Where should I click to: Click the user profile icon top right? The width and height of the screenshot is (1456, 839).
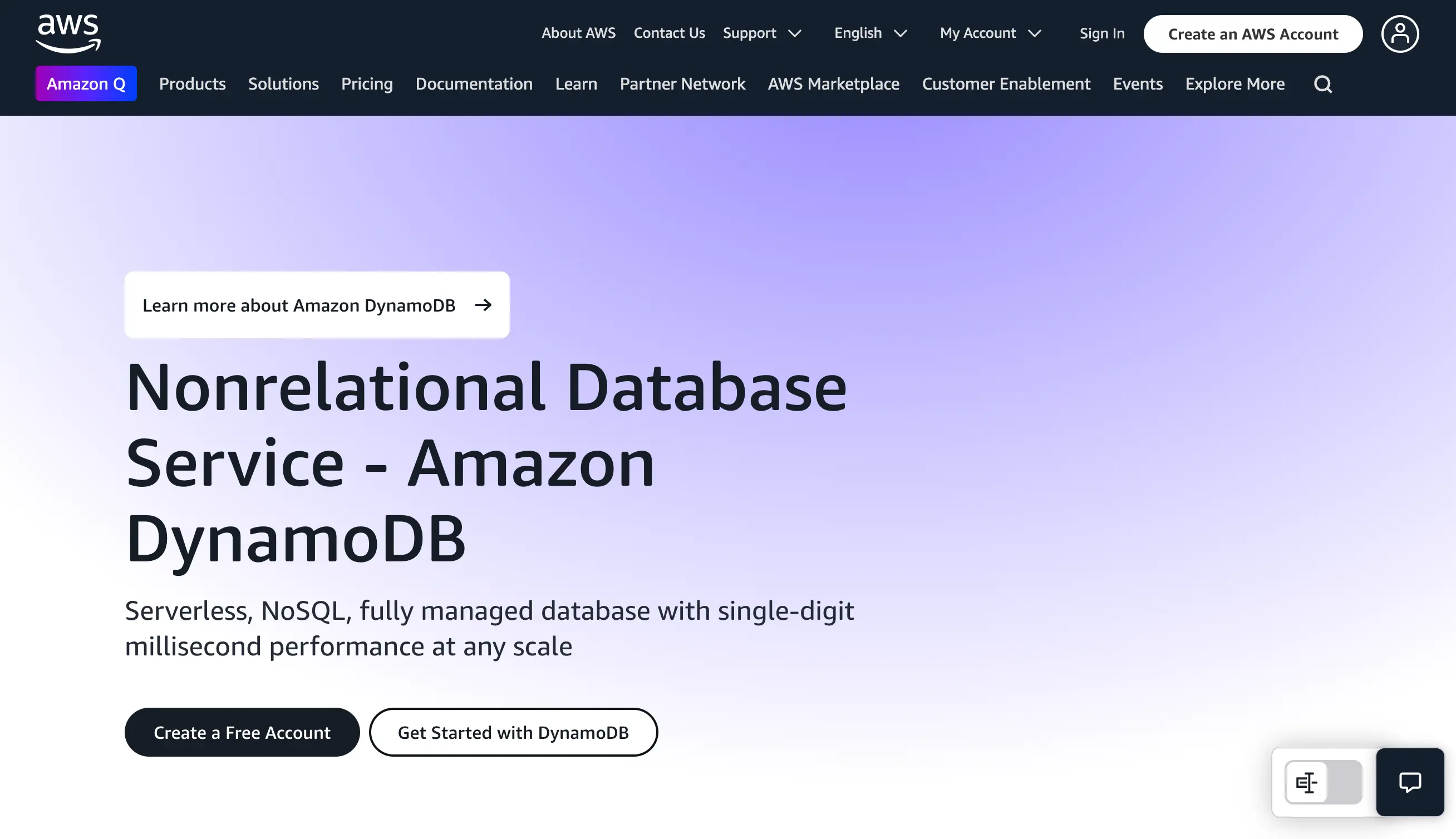(1400, 33)
